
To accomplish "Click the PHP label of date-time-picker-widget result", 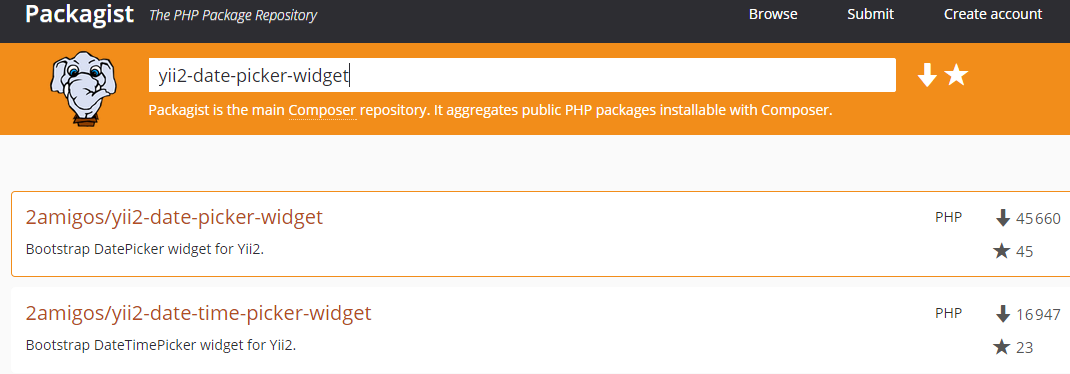I will tap(949, 313).
